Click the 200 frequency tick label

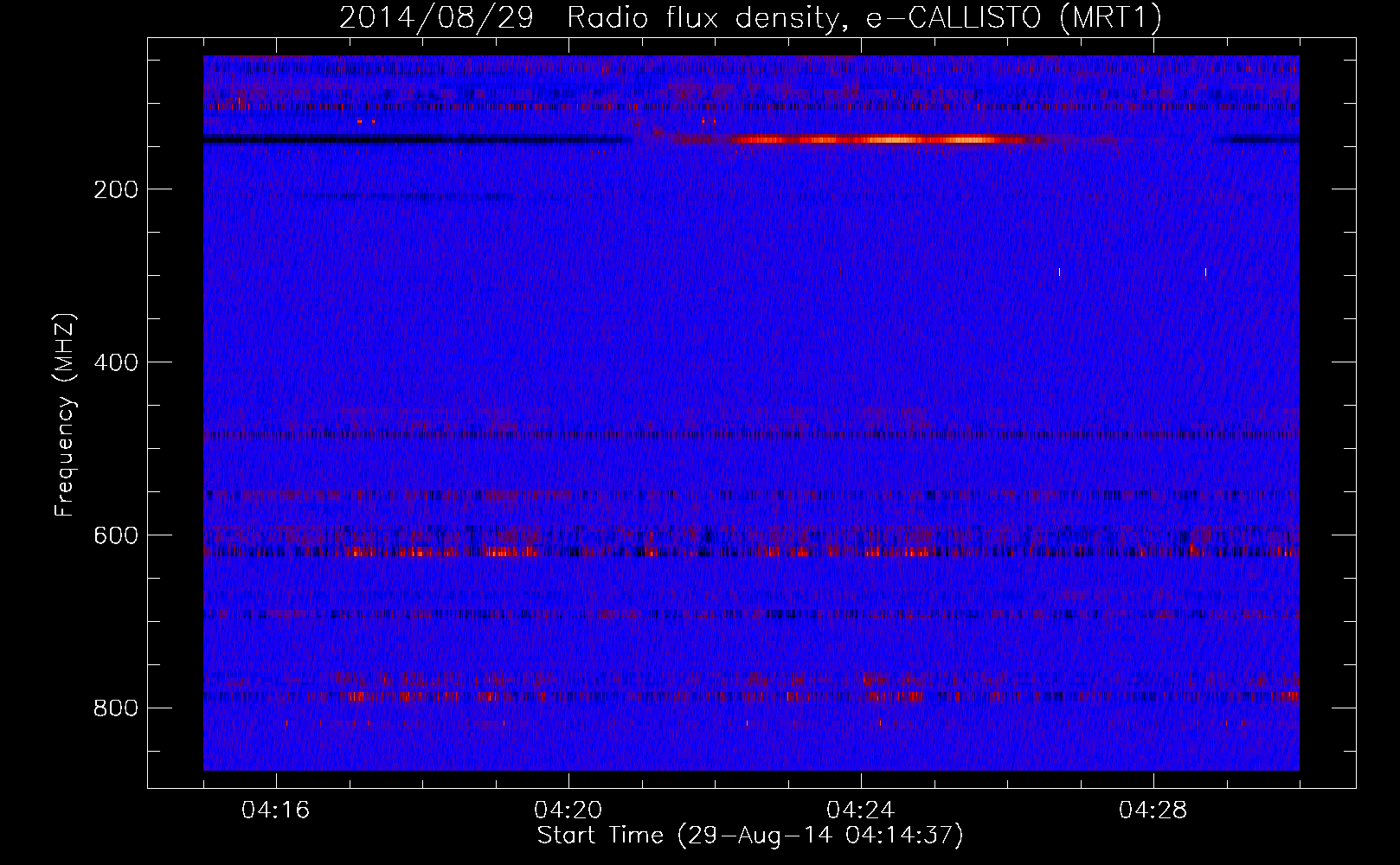(x=115, y=189)
